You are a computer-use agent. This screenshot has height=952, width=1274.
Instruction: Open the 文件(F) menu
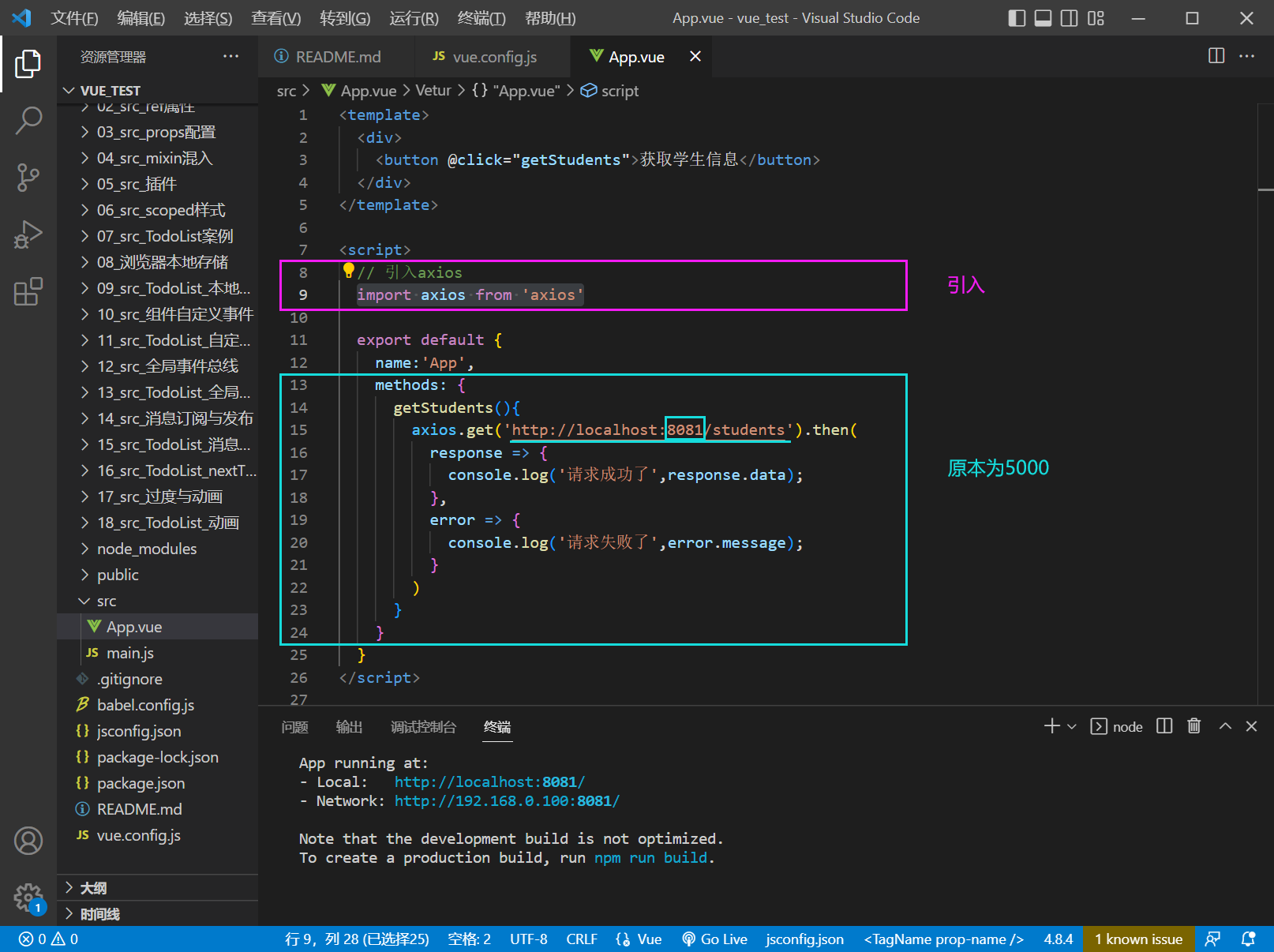click(x=74, y=18)
